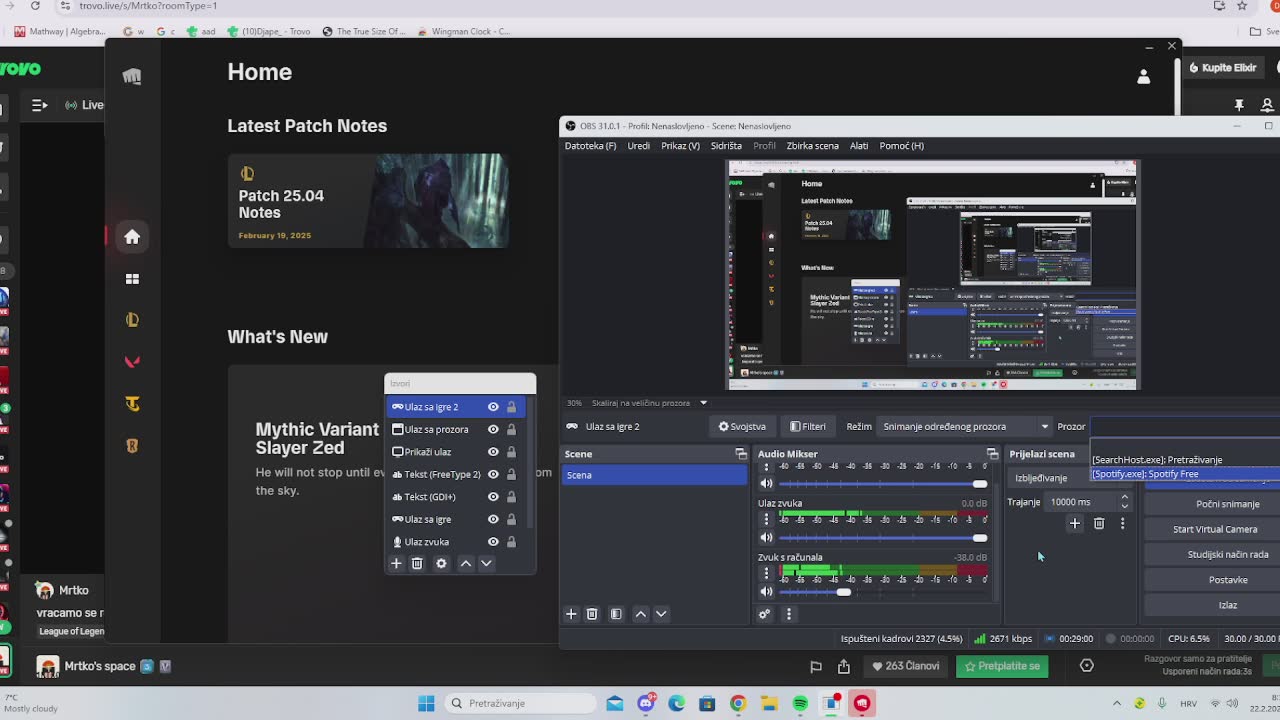Toggle visibility of Tekst (FreeType 2)

coord(493,474)
